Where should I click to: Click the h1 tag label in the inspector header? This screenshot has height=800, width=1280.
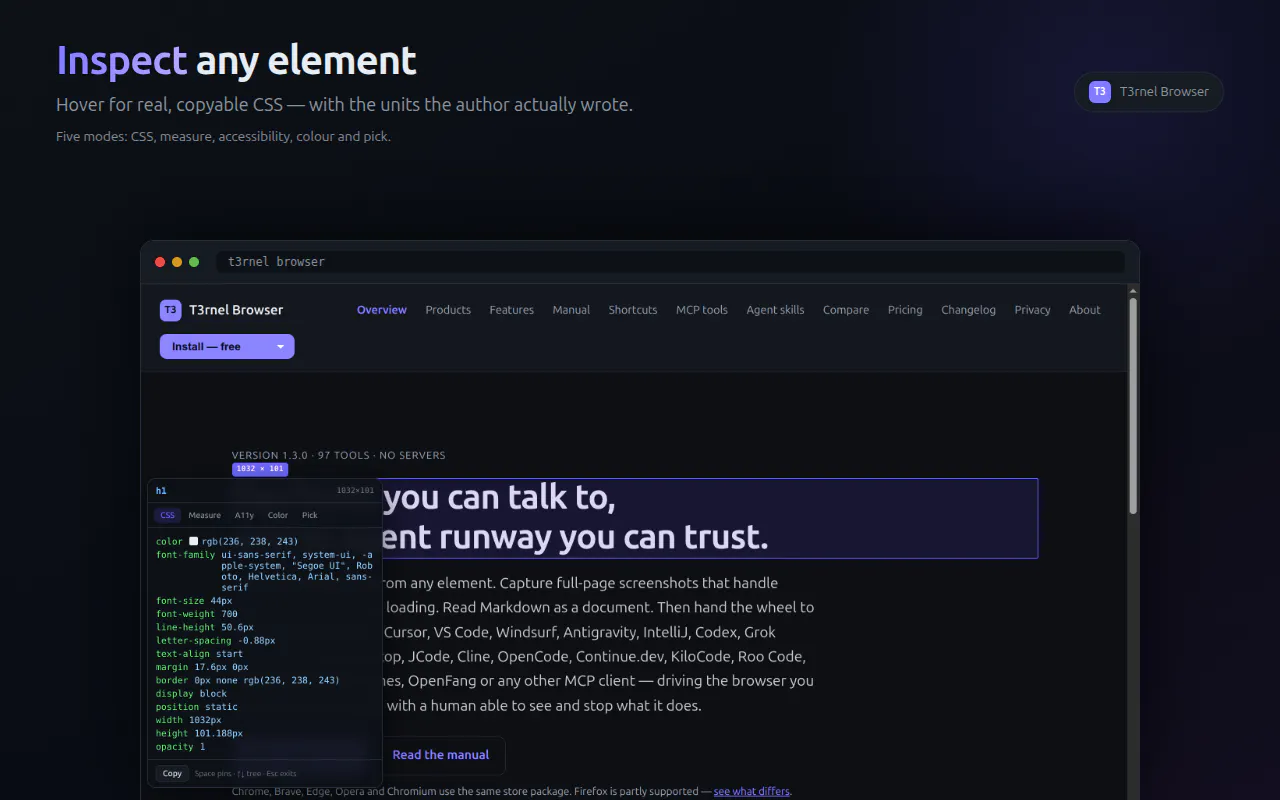[161, 491]
